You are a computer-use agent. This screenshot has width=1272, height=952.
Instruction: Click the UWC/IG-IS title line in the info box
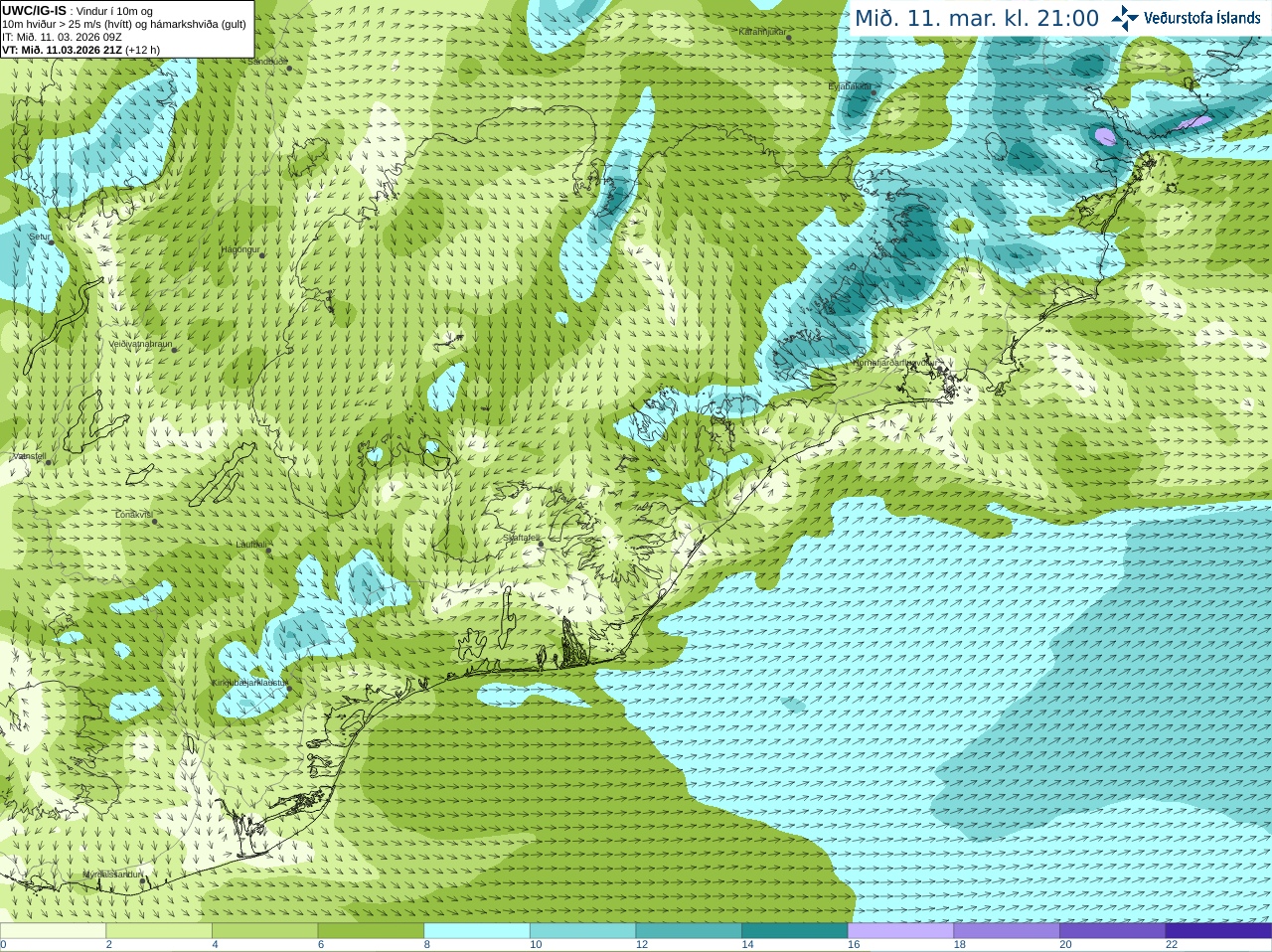click(x=78, y=11)
